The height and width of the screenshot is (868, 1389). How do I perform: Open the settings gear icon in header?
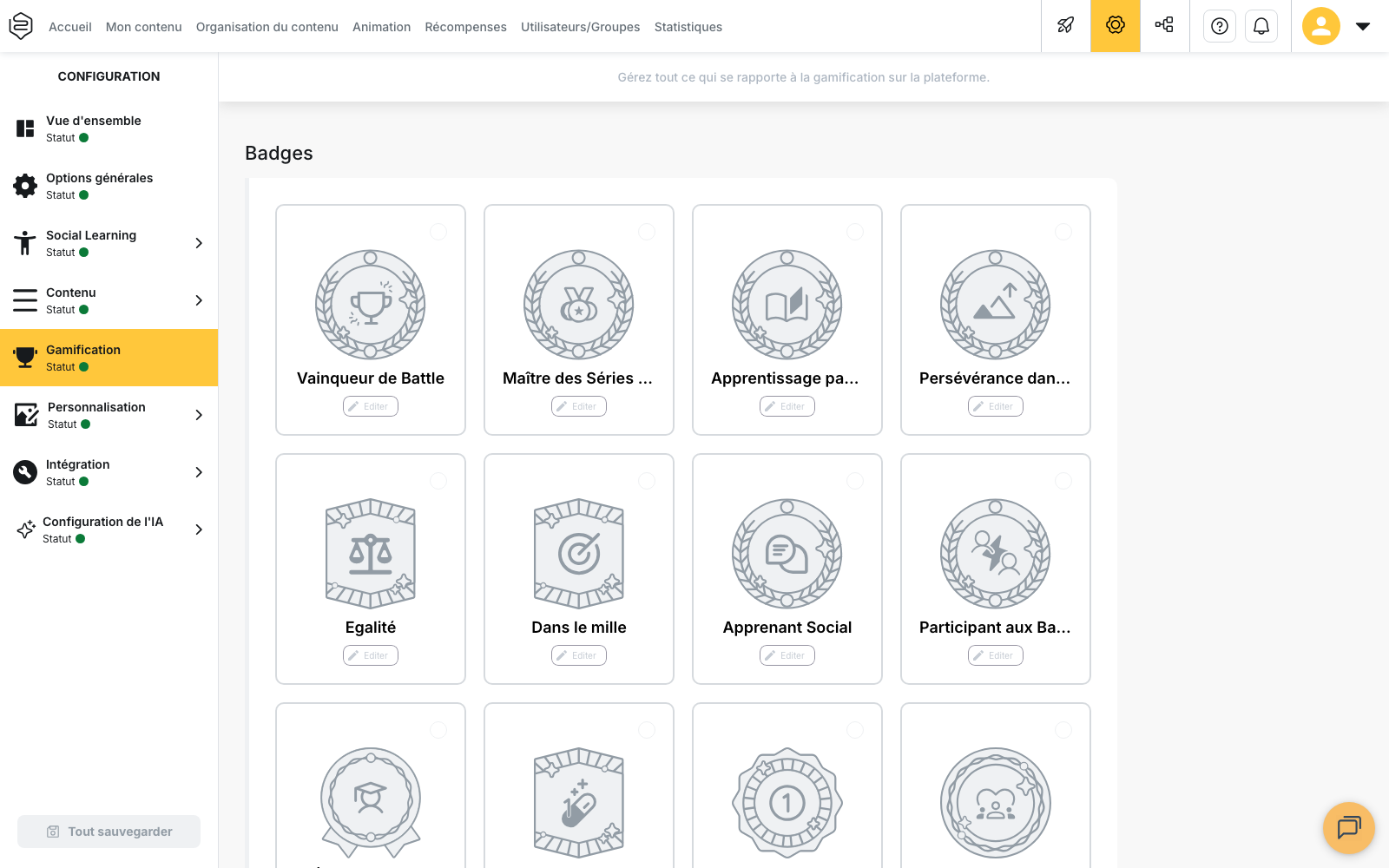click(x=1116, y=26)
